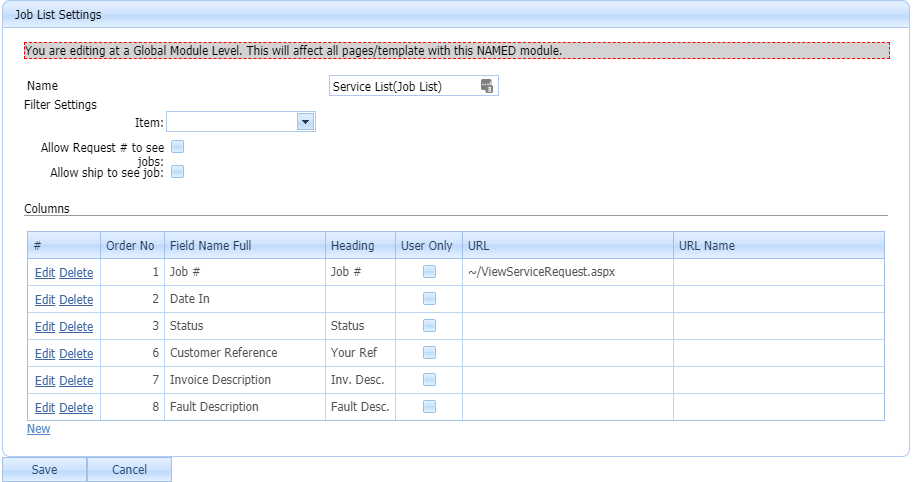The image size is (915, 482).
Task: Delete the Date In column row
Action: (76, 299)
